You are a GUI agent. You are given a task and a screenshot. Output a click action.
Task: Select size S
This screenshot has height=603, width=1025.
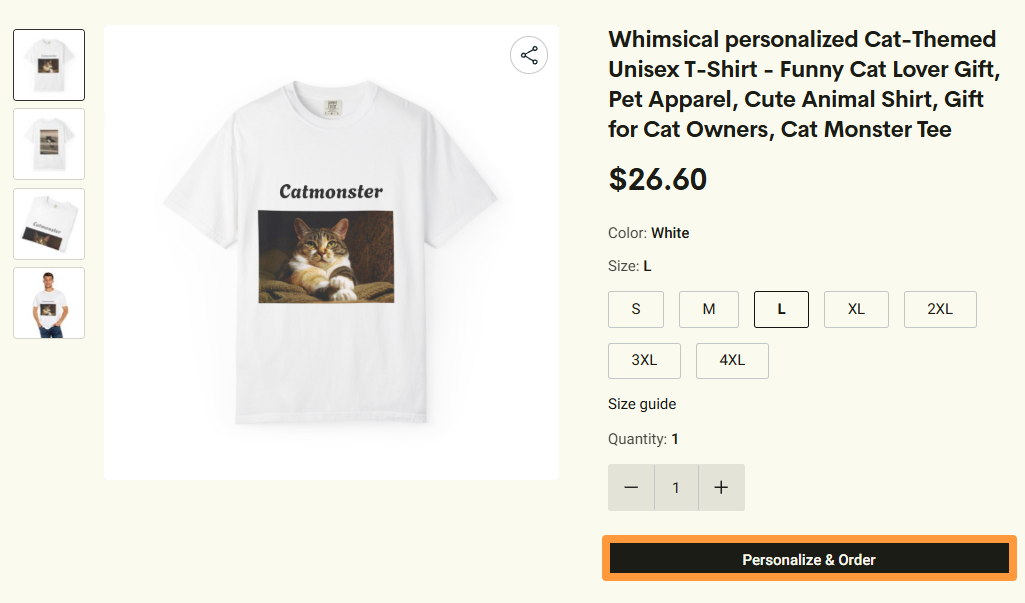pyautogui.click(x=636, y=309)
